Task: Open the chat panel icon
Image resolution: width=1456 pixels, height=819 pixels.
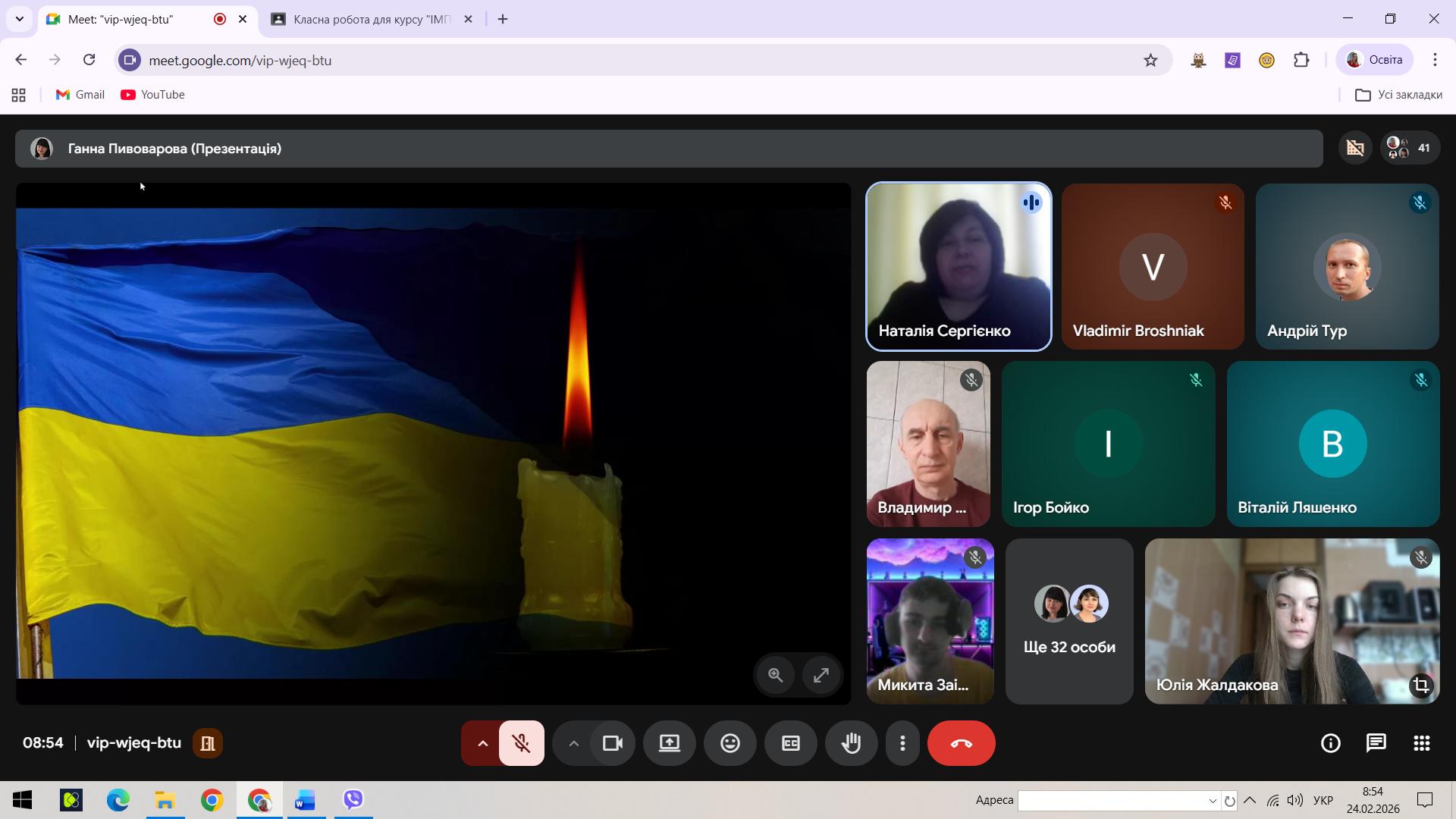Action: pos(1376,743)
